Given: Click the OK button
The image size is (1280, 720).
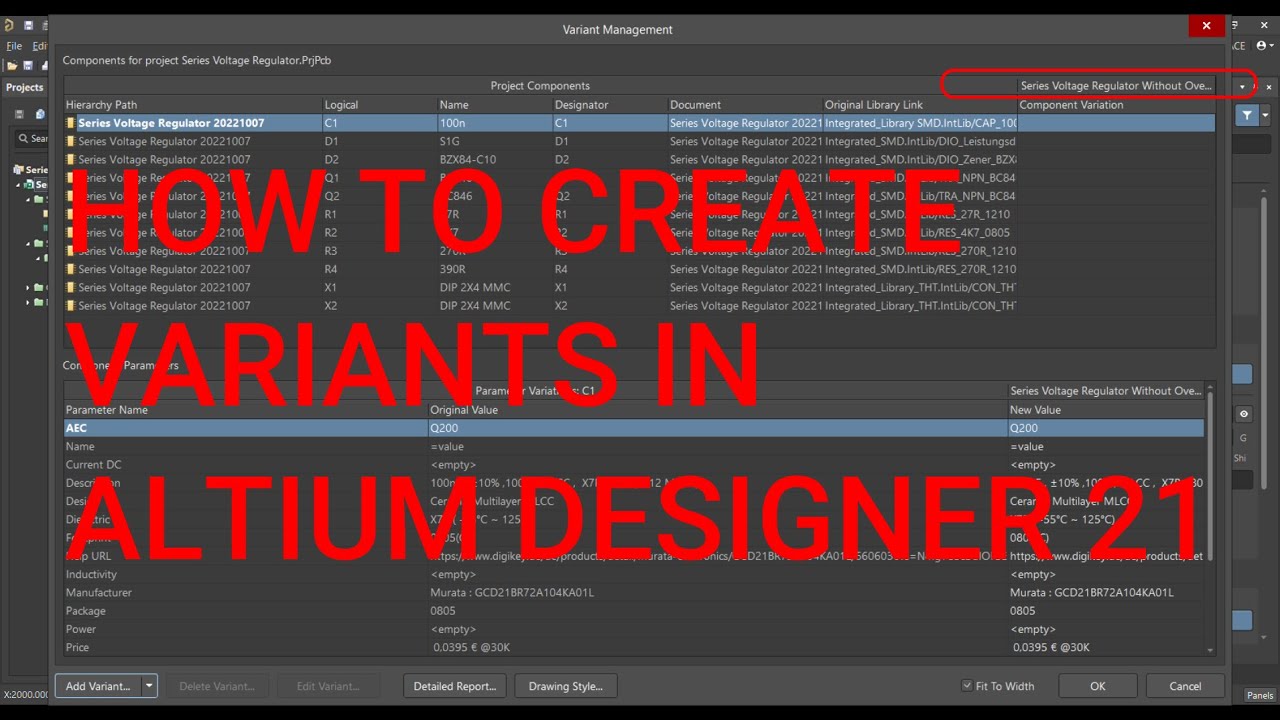Looking at the screenshot, I should [x=1098, y=686].
